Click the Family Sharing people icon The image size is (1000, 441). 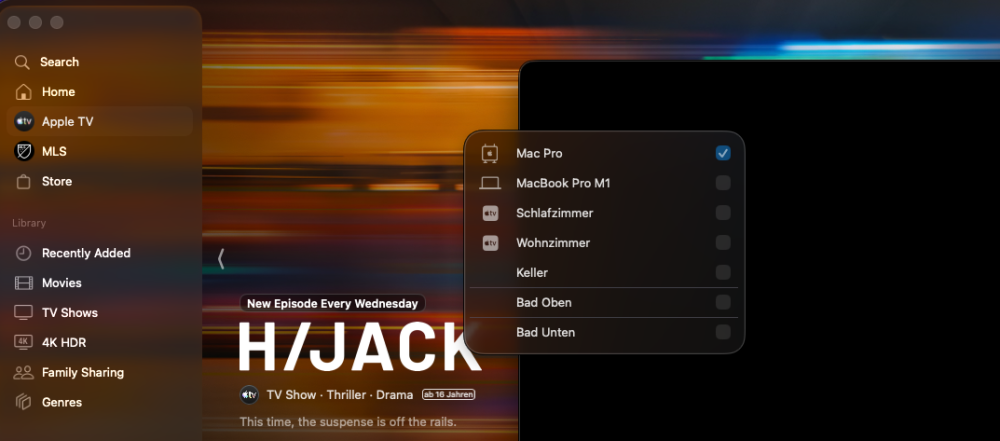[24, 372]
